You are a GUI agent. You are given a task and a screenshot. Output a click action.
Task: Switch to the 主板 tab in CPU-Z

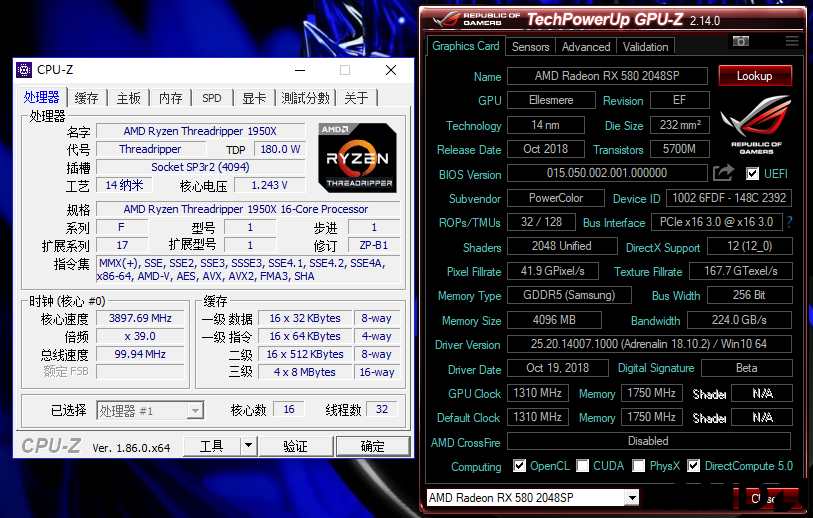pyautogui.click(x=128, y=98)
